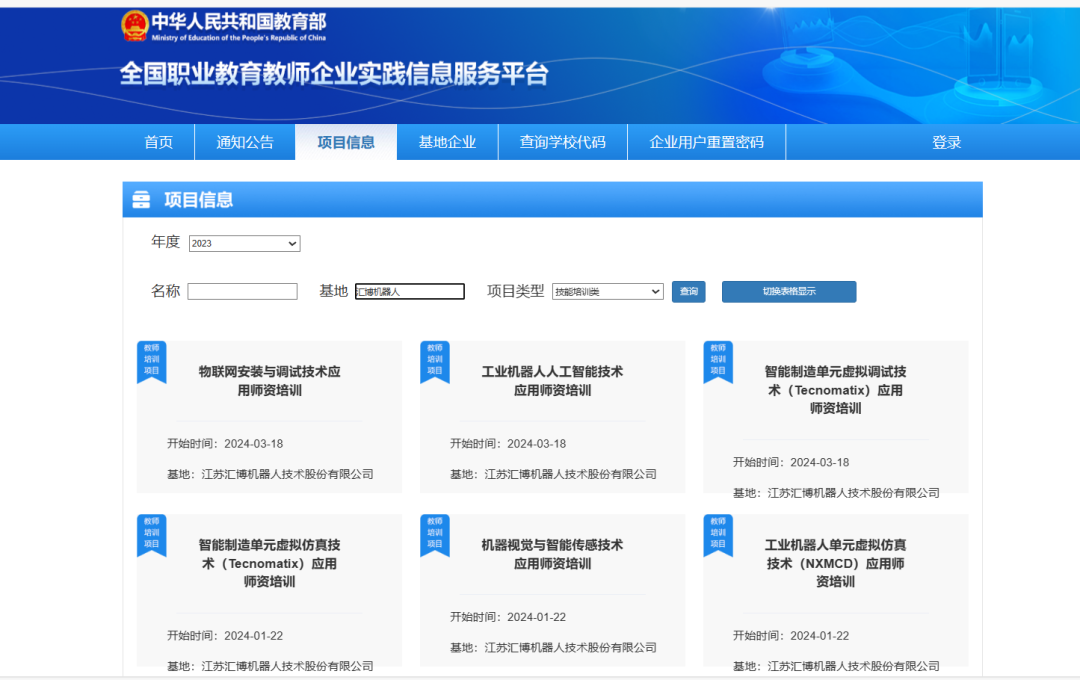This screenshot has width=1080, height=680.
Task: Open the 通知公告 navigation tab
Action: coord(245,142)
